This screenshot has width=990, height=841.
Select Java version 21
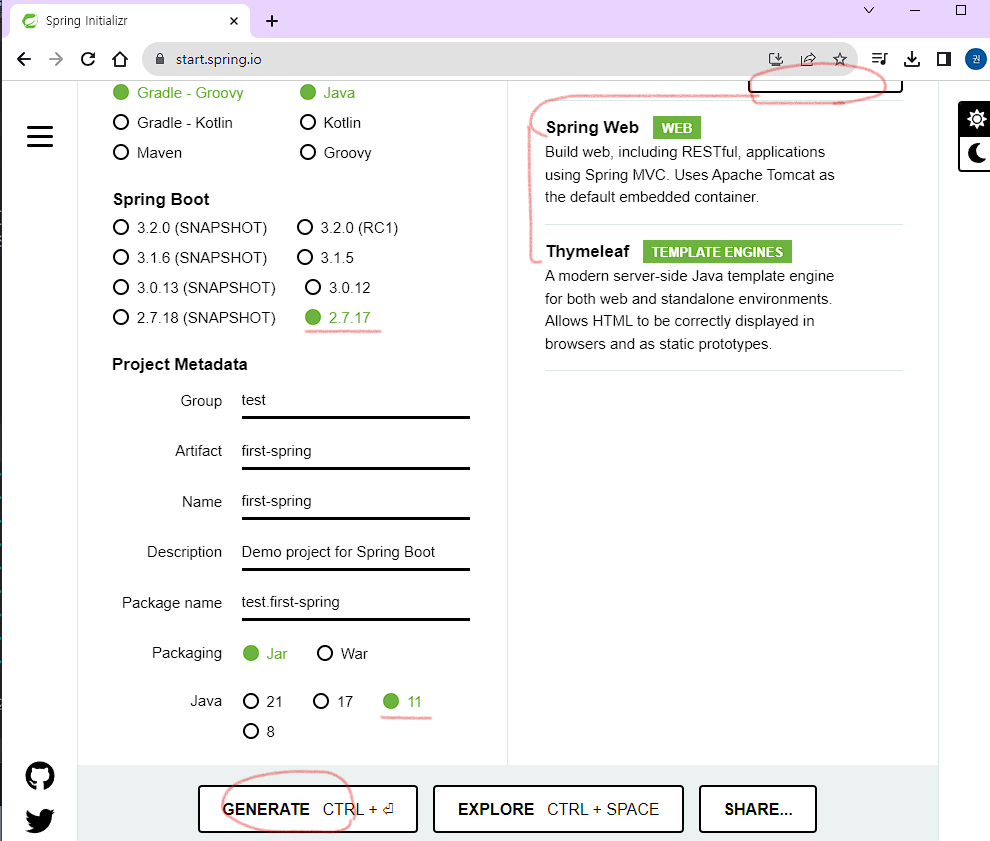tap(263, 701)
